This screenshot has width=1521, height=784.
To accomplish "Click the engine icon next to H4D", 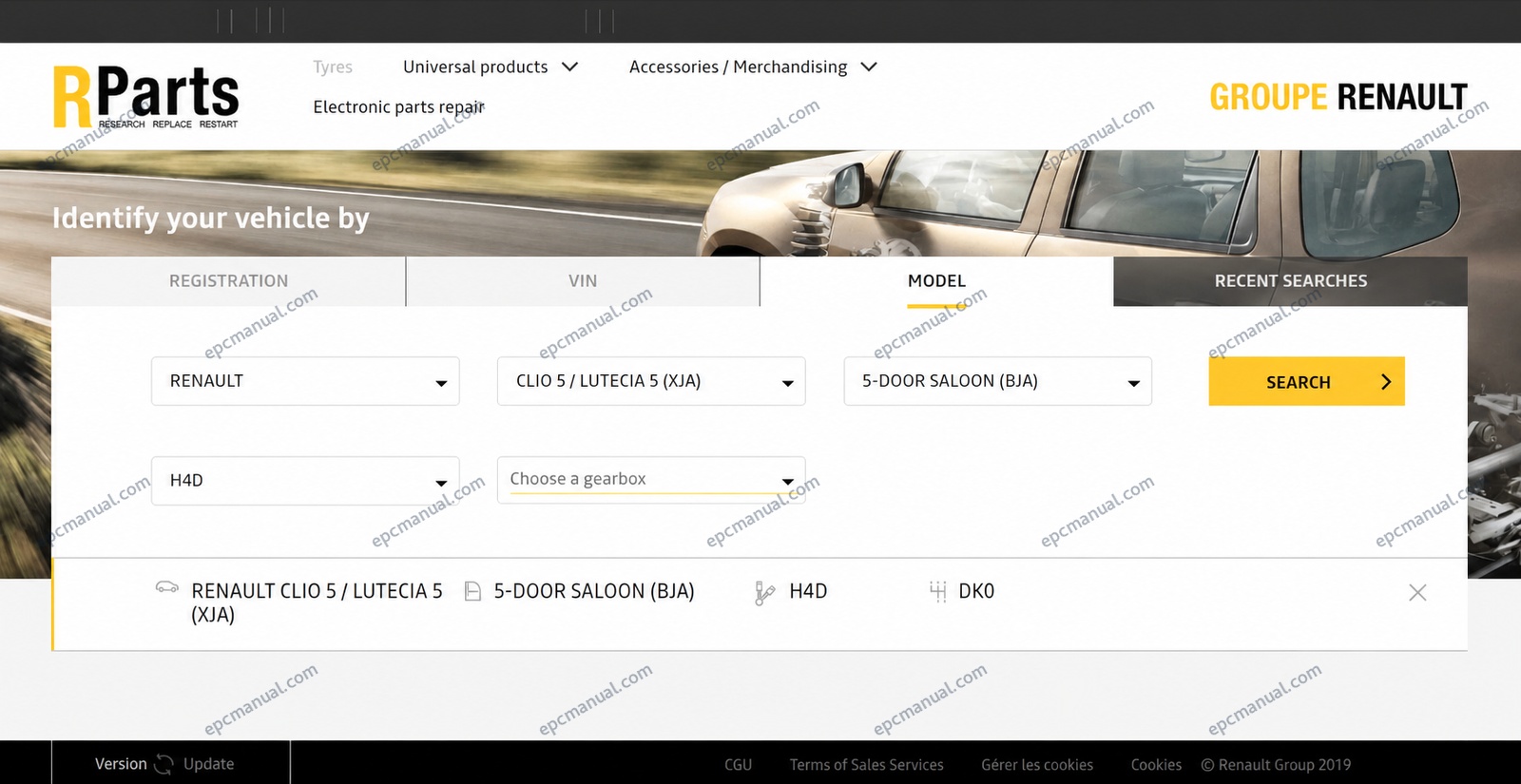I will coord(764,593).
